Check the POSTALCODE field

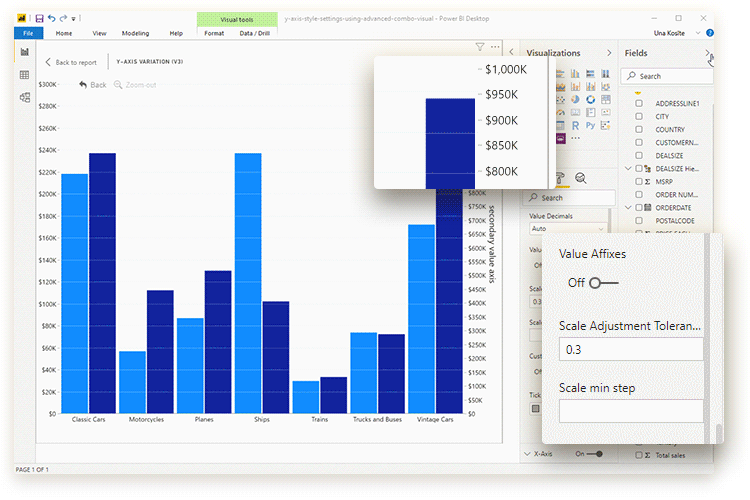tap(639, 221)
